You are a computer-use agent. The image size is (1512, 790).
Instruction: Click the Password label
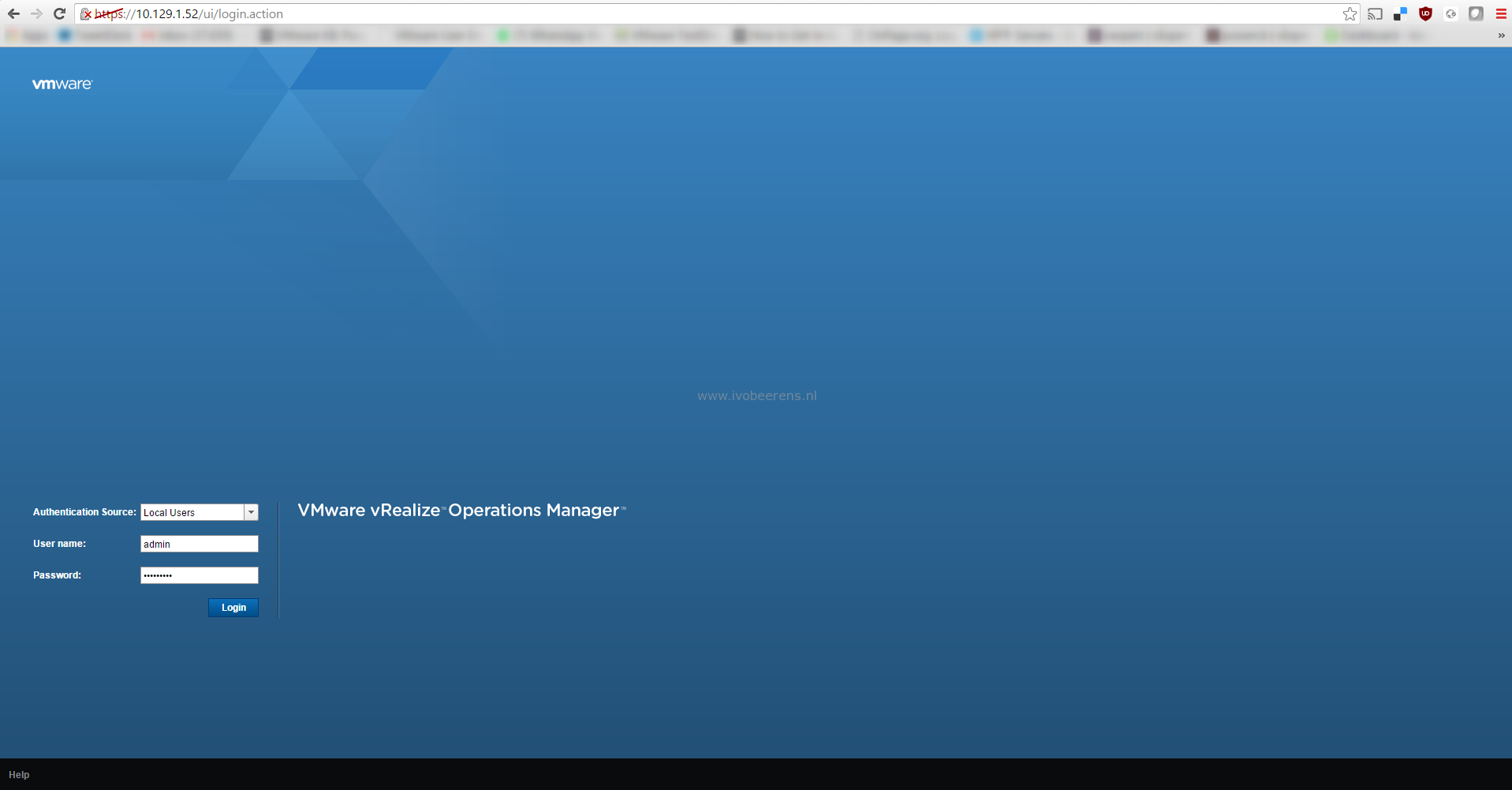click(57, 575)
